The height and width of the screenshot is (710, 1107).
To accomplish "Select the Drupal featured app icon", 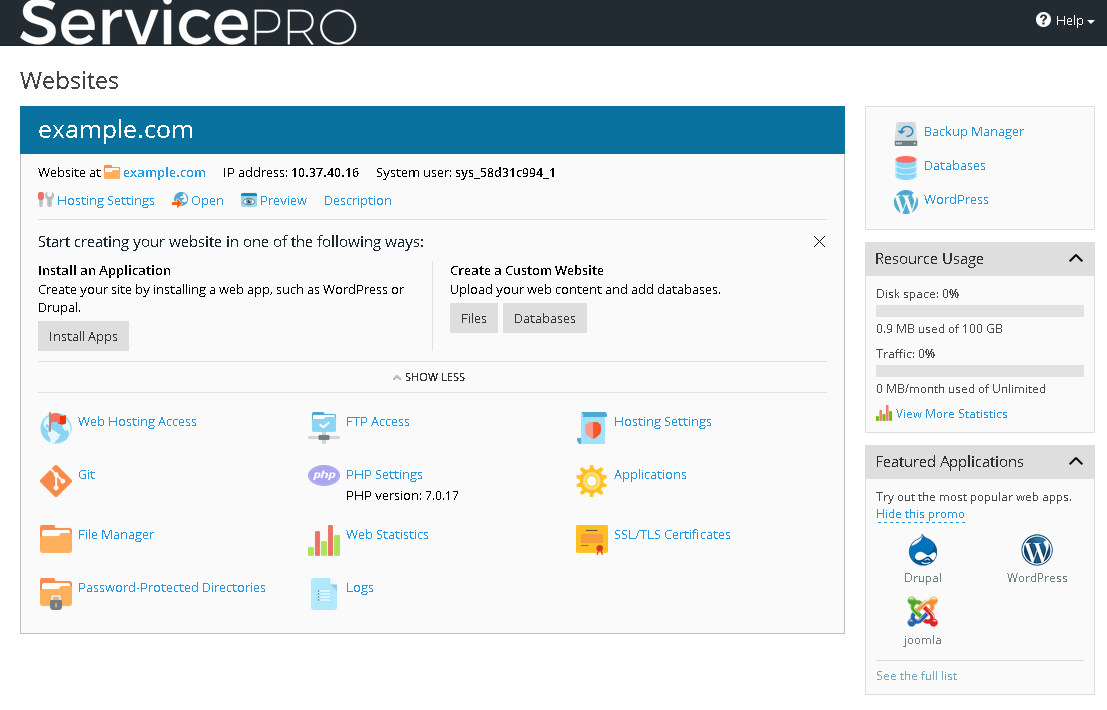I will (x=922, y=551).
